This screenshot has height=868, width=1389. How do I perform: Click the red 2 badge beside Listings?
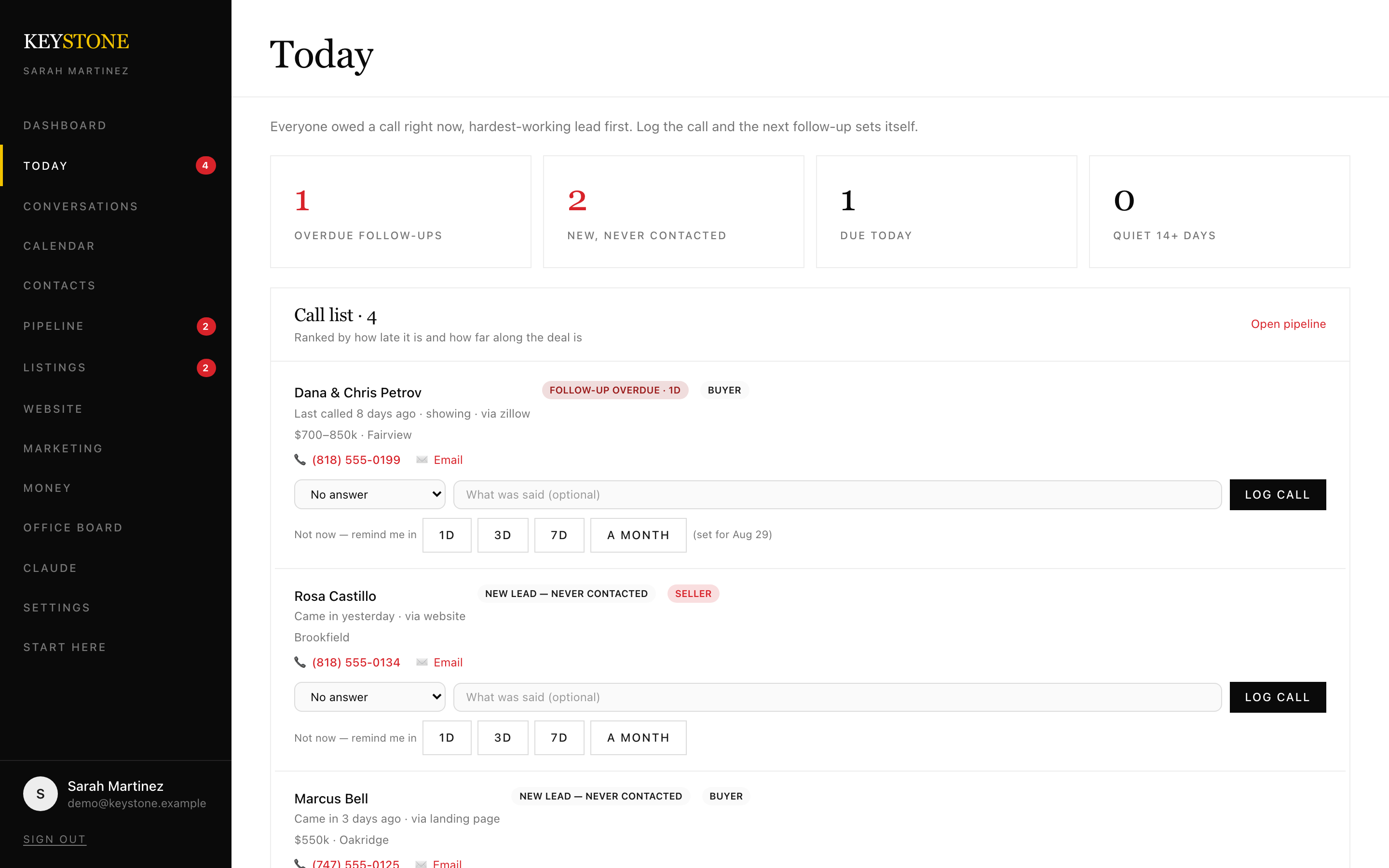pos(206,368)
